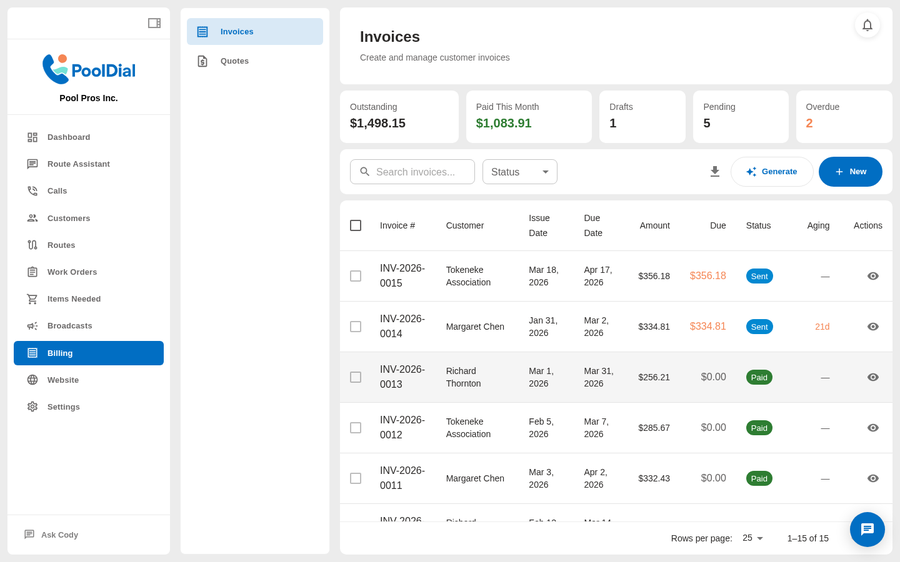Download invoices with the export icon

point(715,172)
